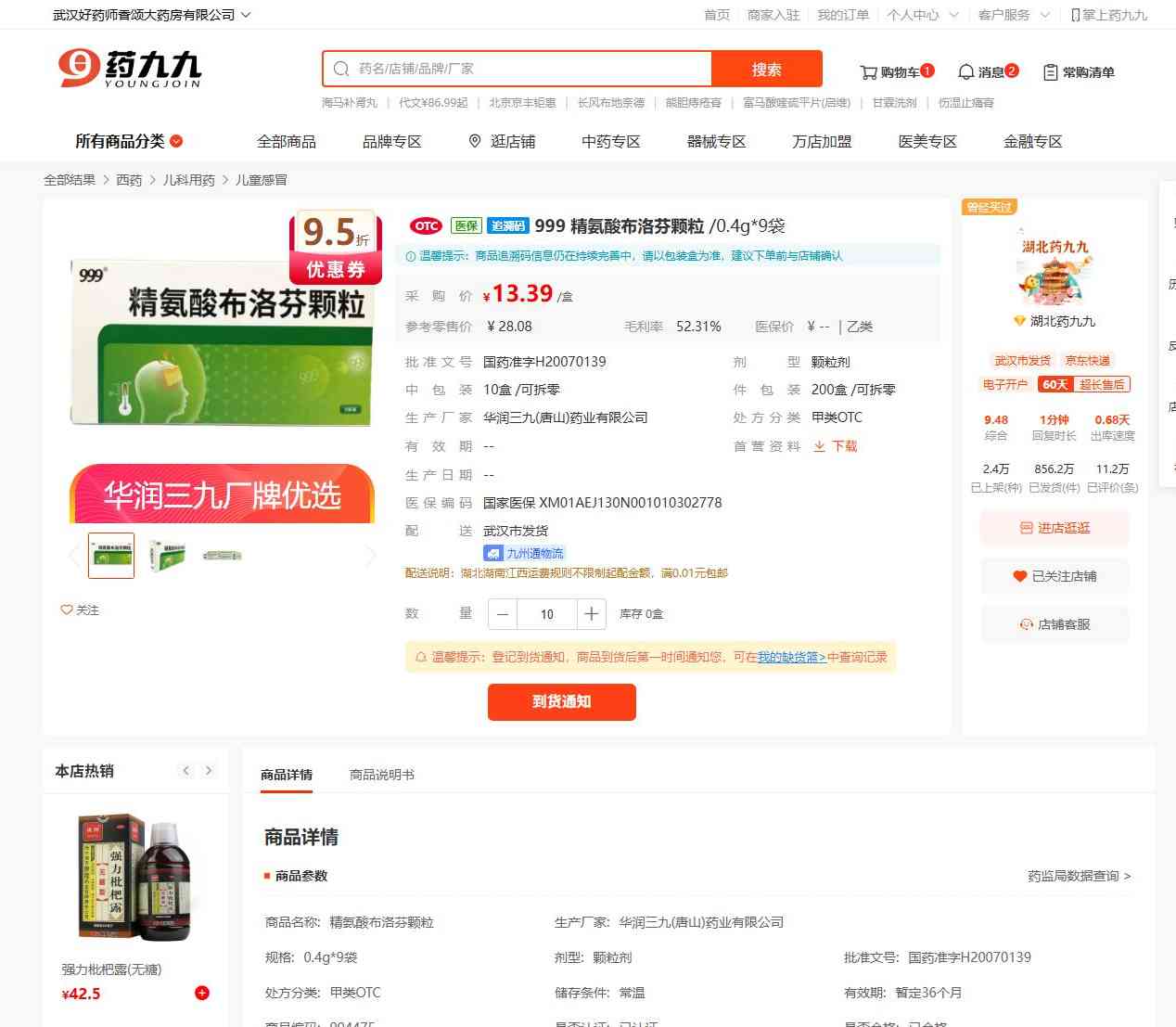Viewport: 1176px width, 1027px height.
Task: Click the search input field
Action: [529, 69]
